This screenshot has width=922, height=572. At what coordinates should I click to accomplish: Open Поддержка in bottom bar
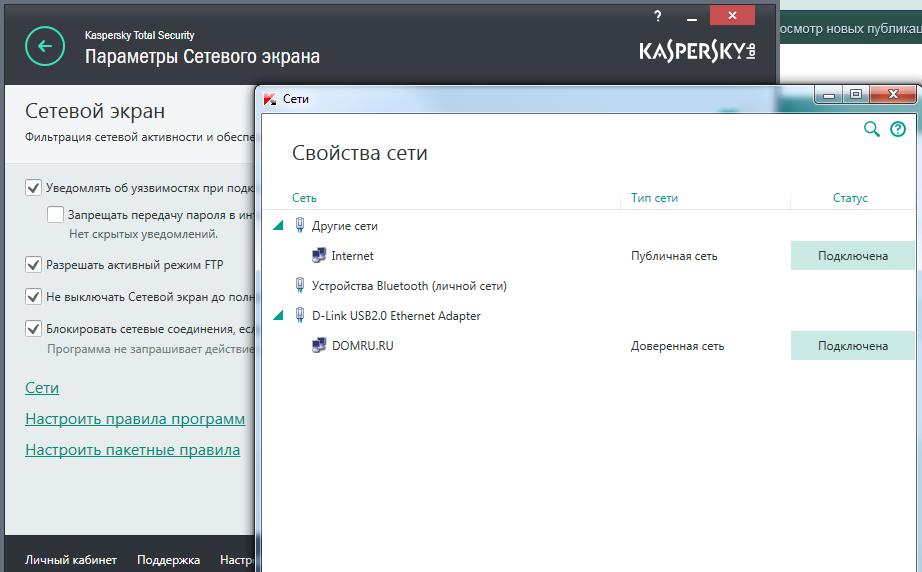tap(168, 560)
